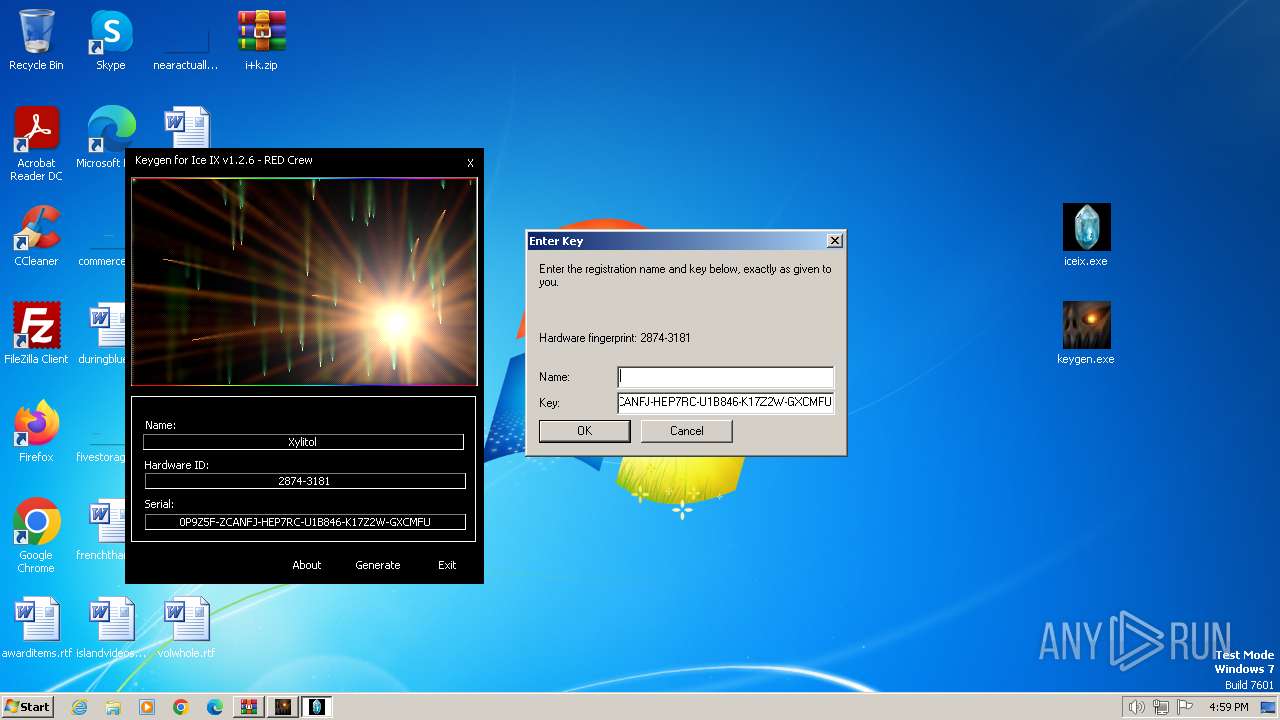The width and height of the screenshot is (1280, 720).
Task: Click the keygen Hardware ID field
Action: point(305,481)
